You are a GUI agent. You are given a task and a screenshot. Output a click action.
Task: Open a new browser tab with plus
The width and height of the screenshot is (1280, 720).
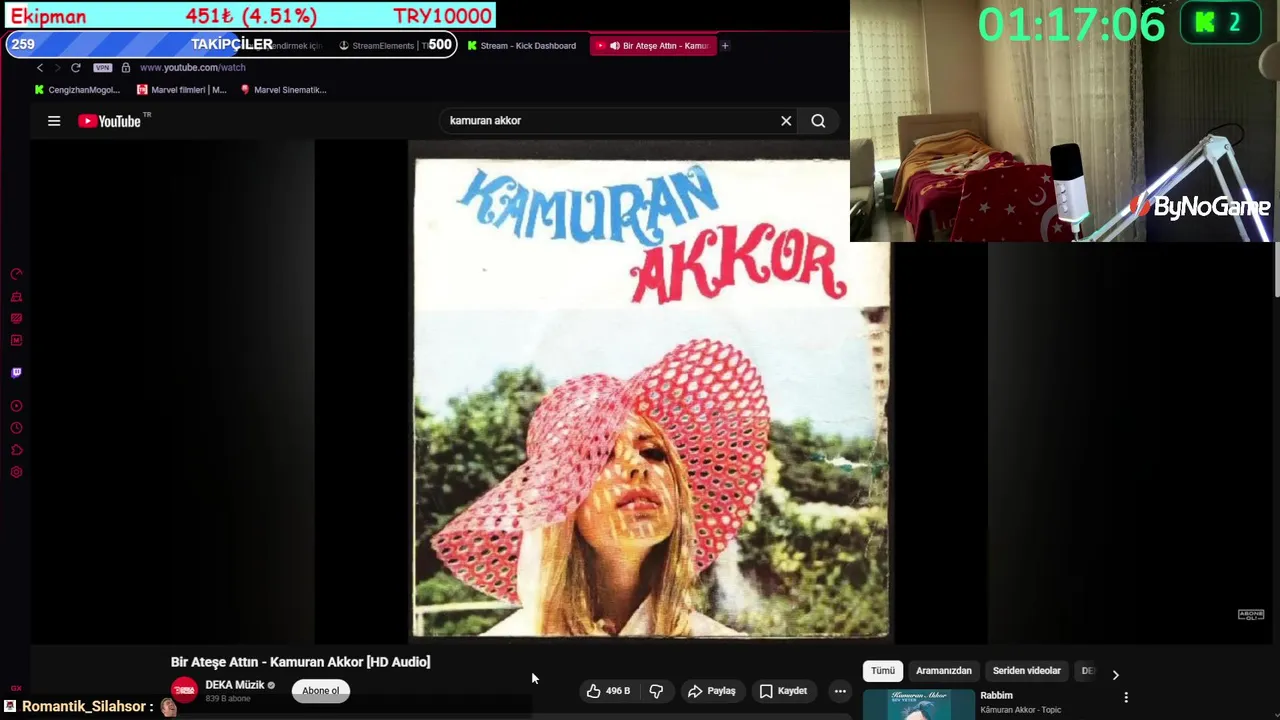[725, 45]
